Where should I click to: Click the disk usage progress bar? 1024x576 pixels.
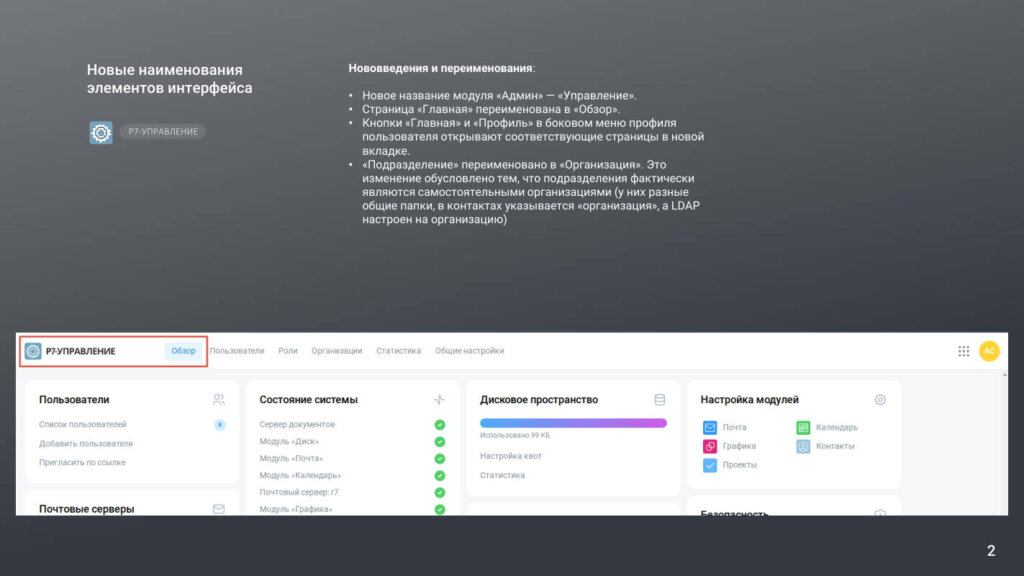tap(573, 423)
